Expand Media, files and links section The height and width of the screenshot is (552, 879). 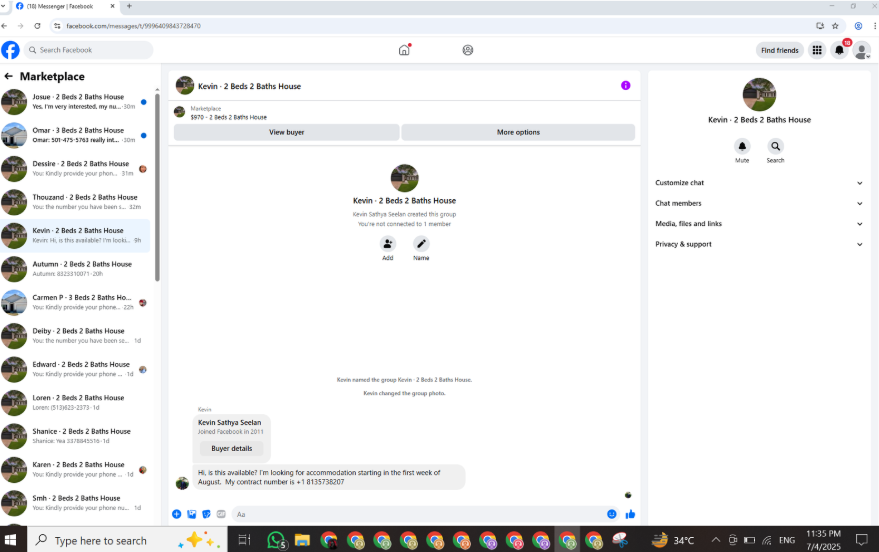pos(758,224)
